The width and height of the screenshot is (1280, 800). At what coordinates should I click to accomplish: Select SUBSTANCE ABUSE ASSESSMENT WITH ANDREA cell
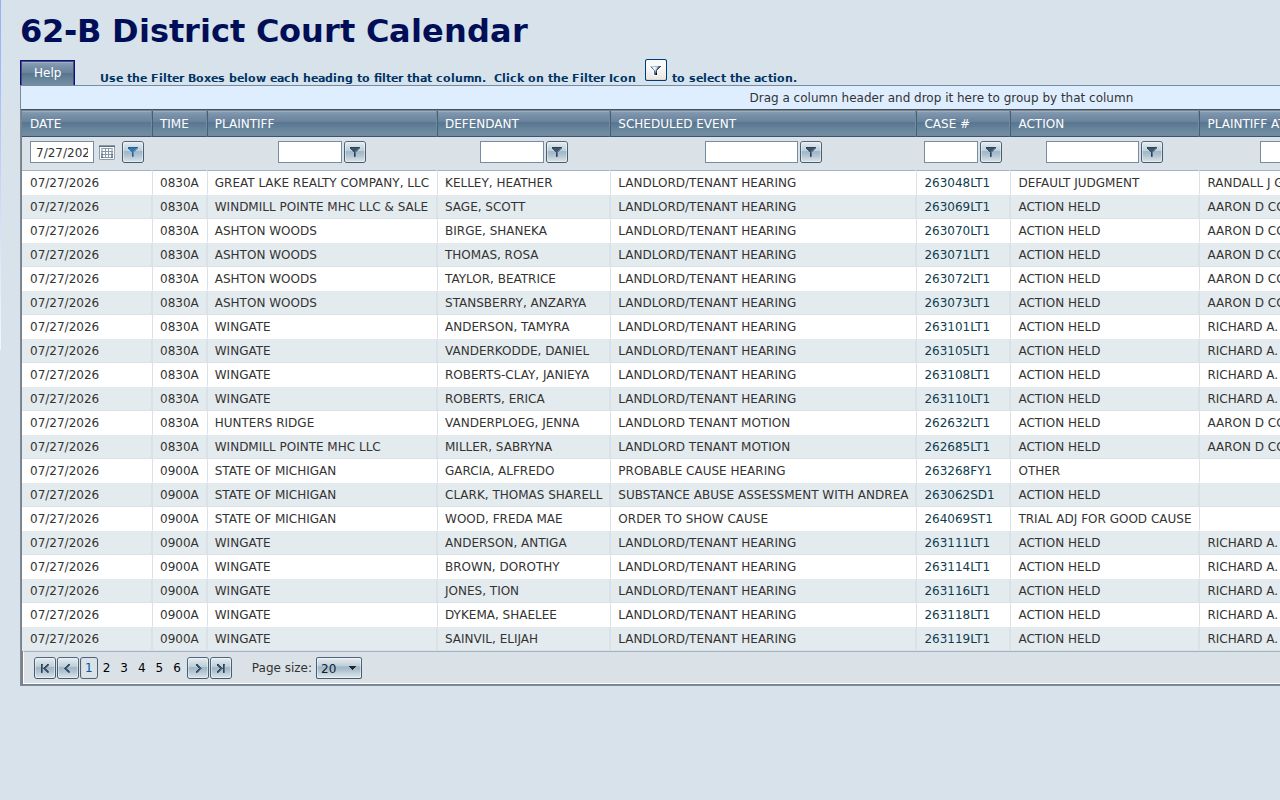[763, 495]
